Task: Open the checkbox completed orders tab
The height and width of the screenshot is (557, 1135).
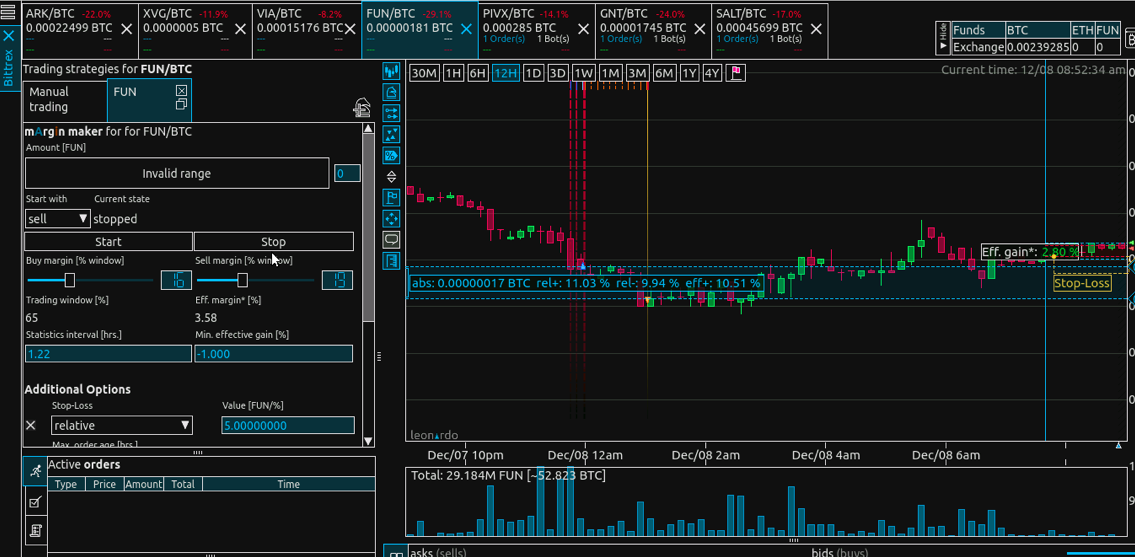Action: click(x=34, y=501)
